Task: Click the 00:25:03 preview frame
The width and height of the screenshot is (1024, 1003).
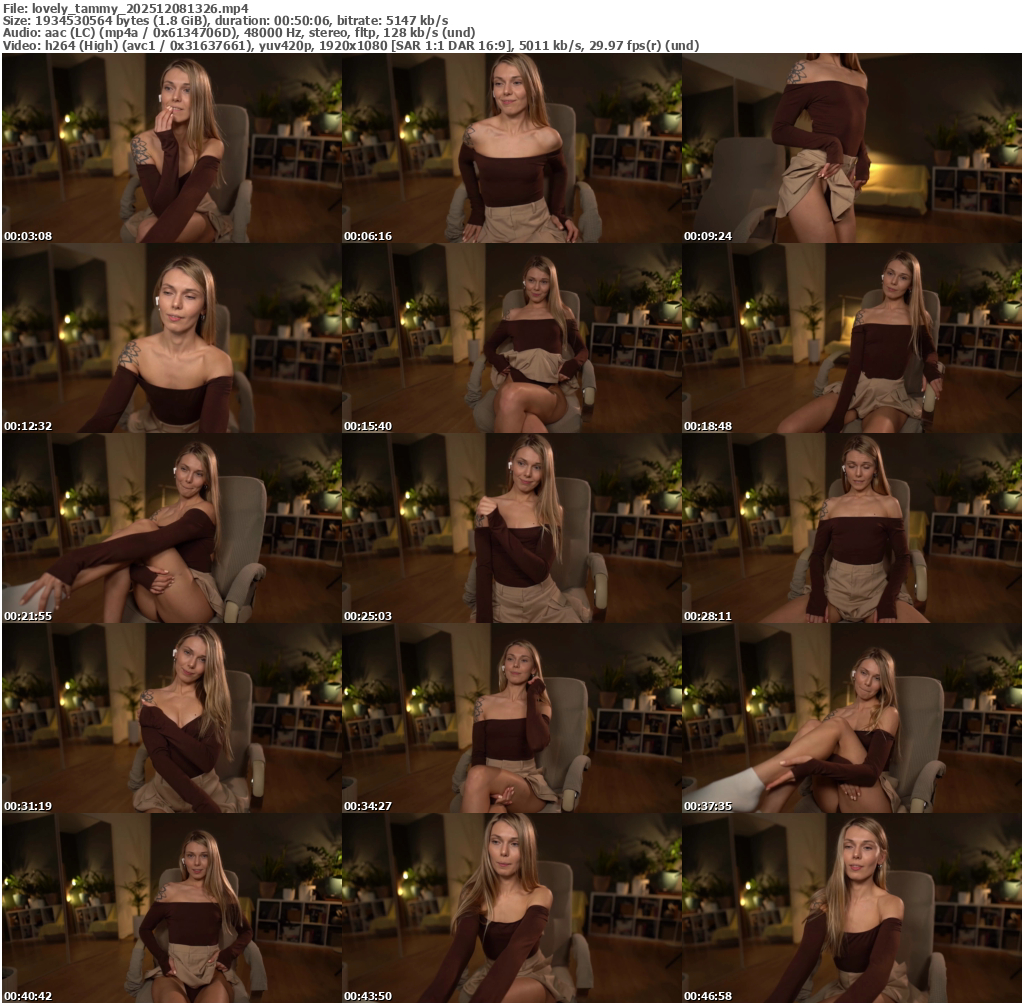Action: point(511,528)
